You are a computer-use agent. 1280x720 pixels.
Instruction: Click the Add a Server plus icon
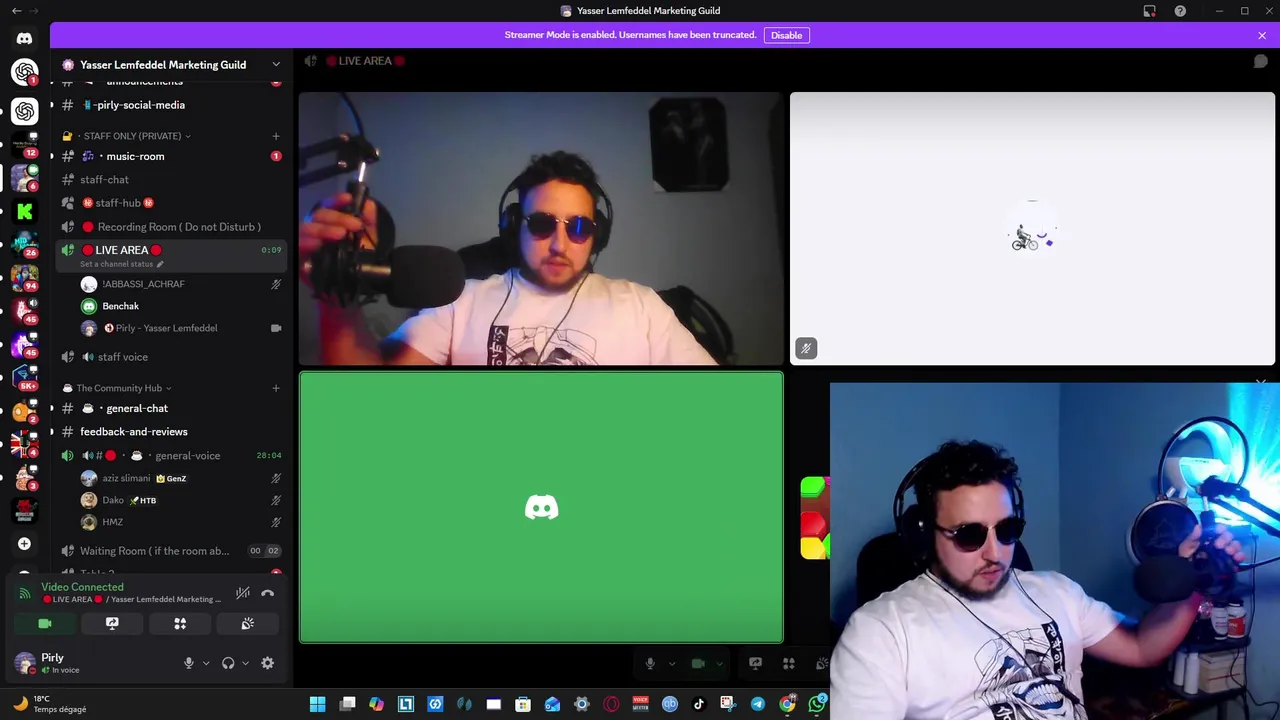tap(24, 544)
